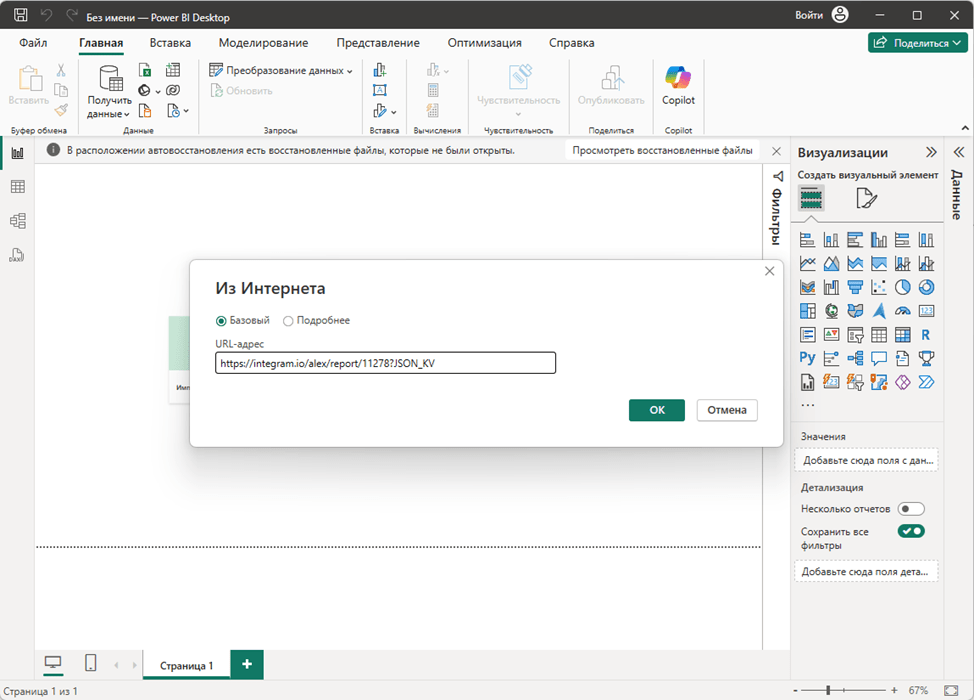
Task: Confirm the dialog with the ОК button
Action: [x=657, y=410]
